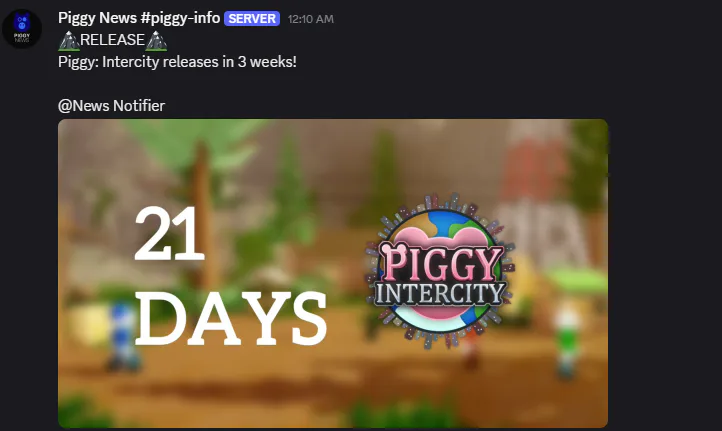Click the INTERCITY lettering on logo
The height and width of the screenshot is (431, 722).
[x=440, y=293]
